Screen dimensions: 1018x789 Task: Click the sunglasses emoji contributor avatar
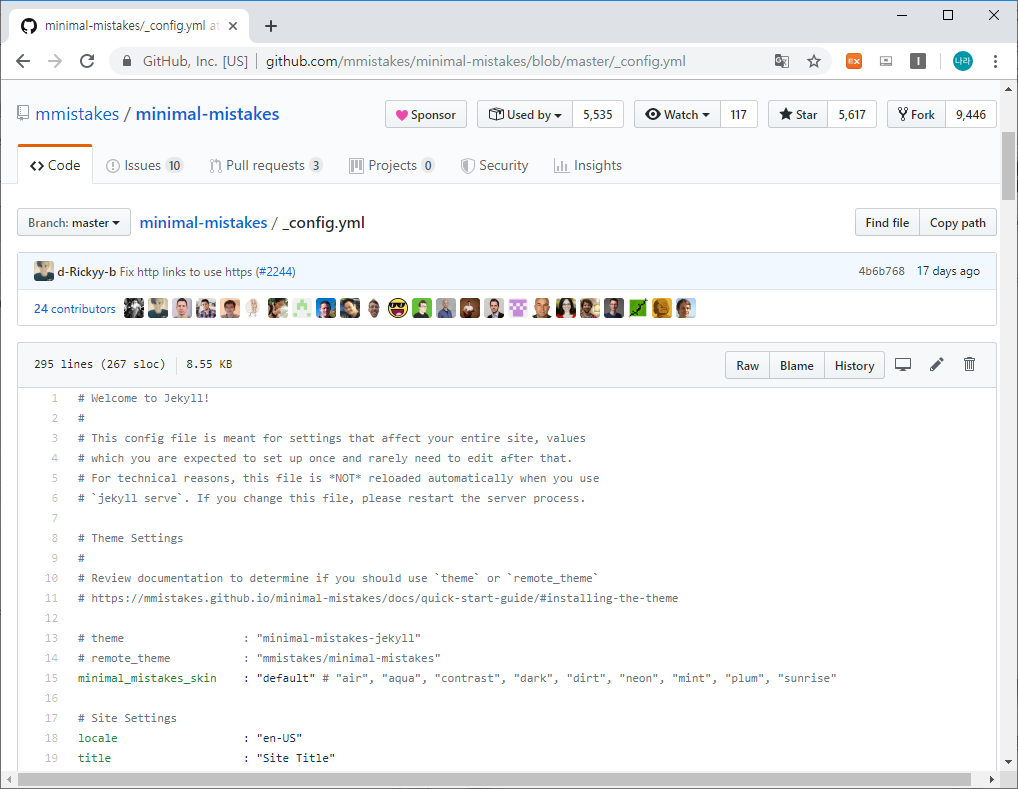(397, 308)
